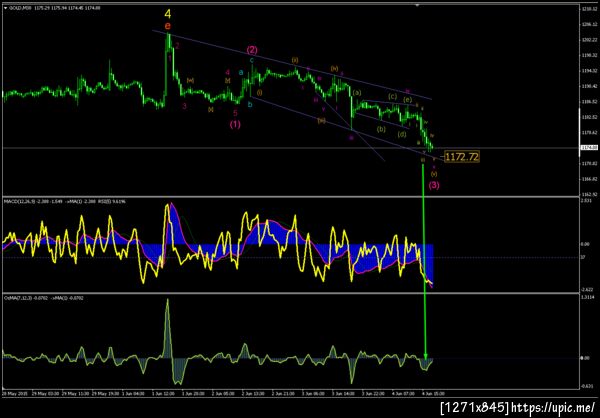
Task: Select the pink 3 wave label
Action: point(184,106)
